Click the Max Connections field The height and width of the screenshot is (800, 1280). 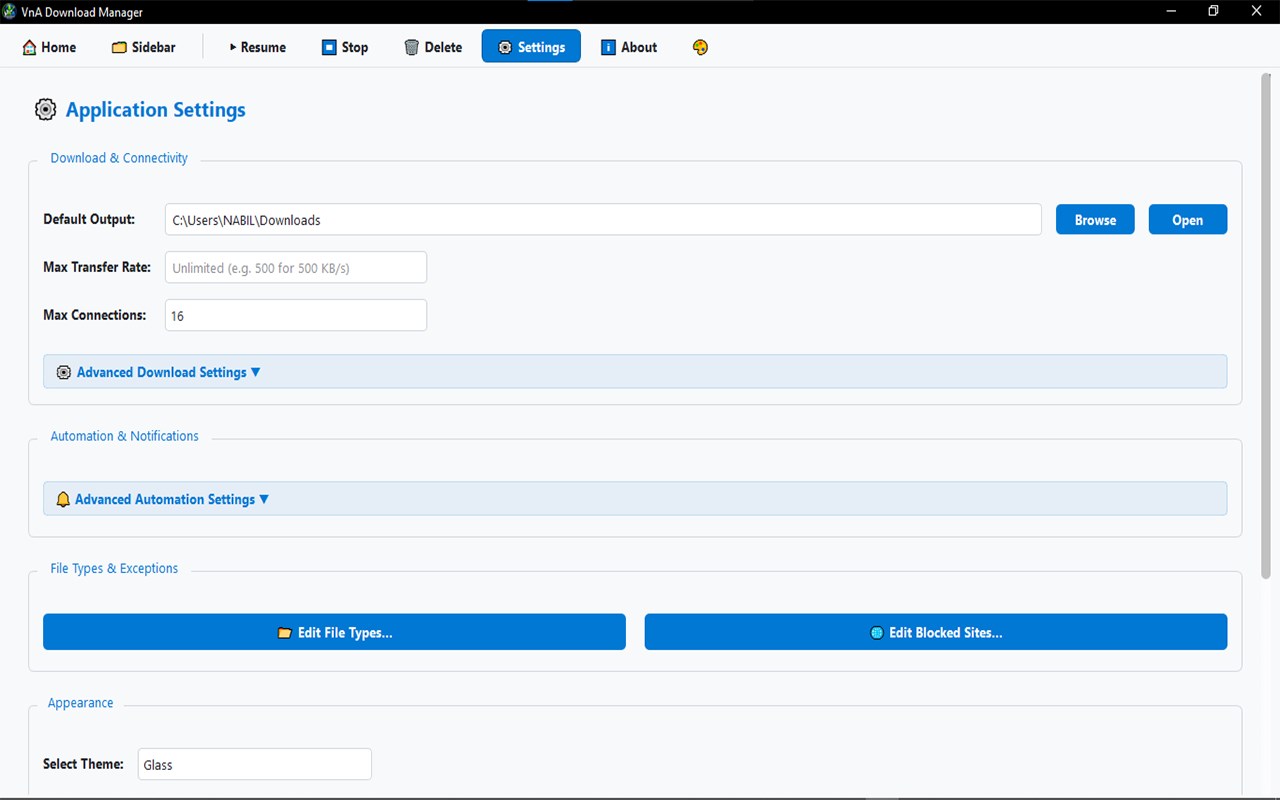pos(296,315)
